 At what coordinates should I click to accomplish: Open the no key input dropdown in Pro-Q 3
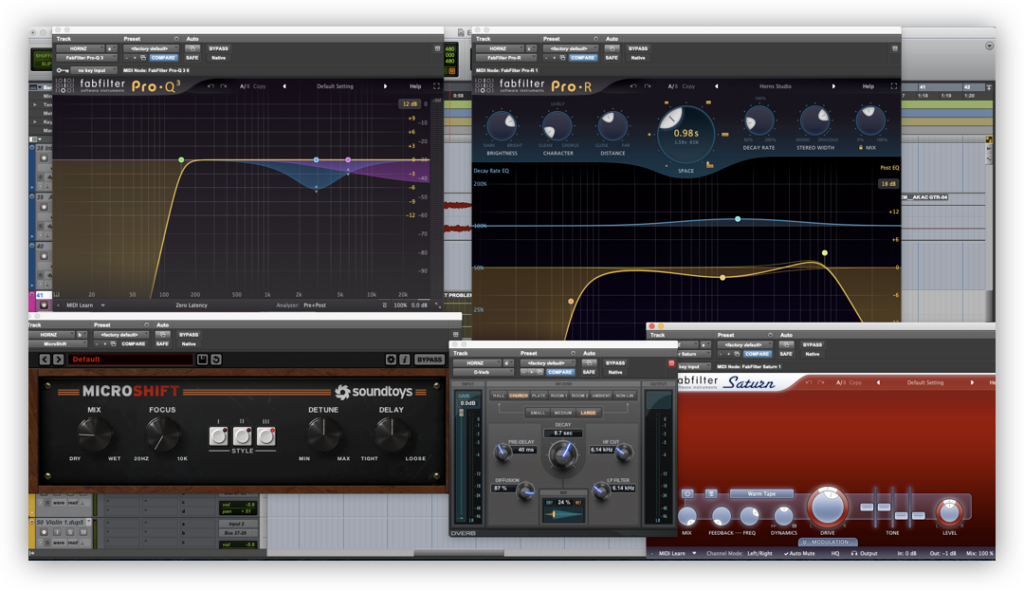(x=94, y=70)
